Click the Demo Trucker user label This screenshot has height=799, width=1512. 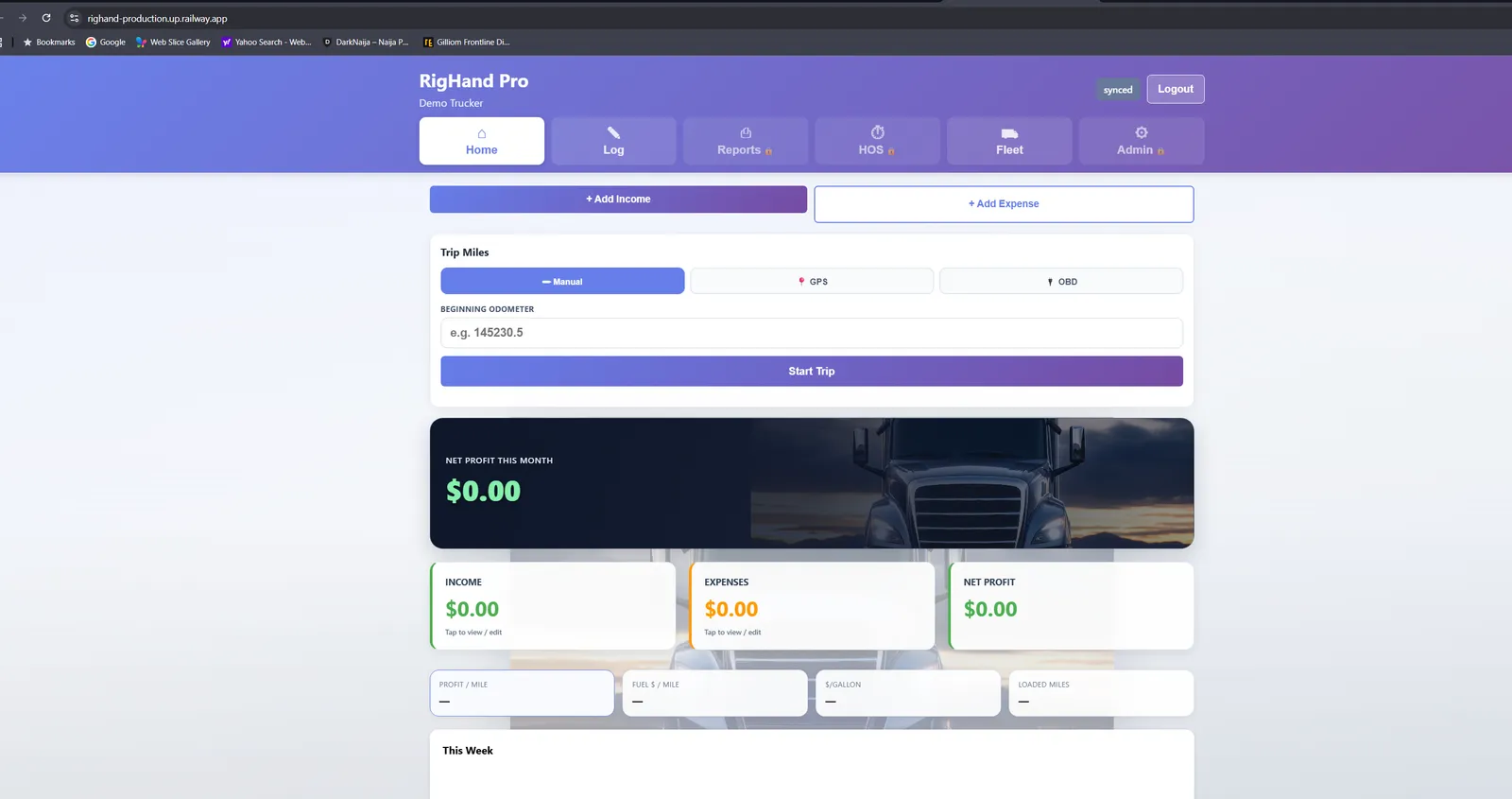click(x=451, y=103)
